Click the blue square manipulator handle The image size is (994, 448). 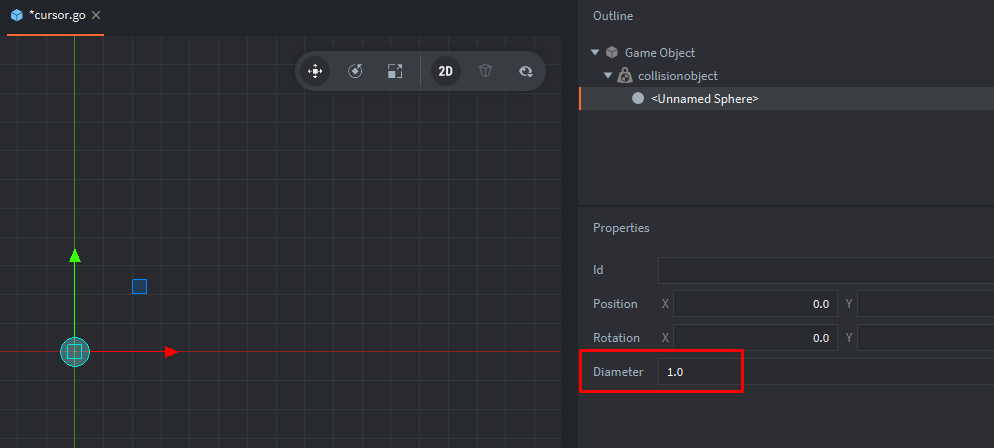[x=140, y=287]
